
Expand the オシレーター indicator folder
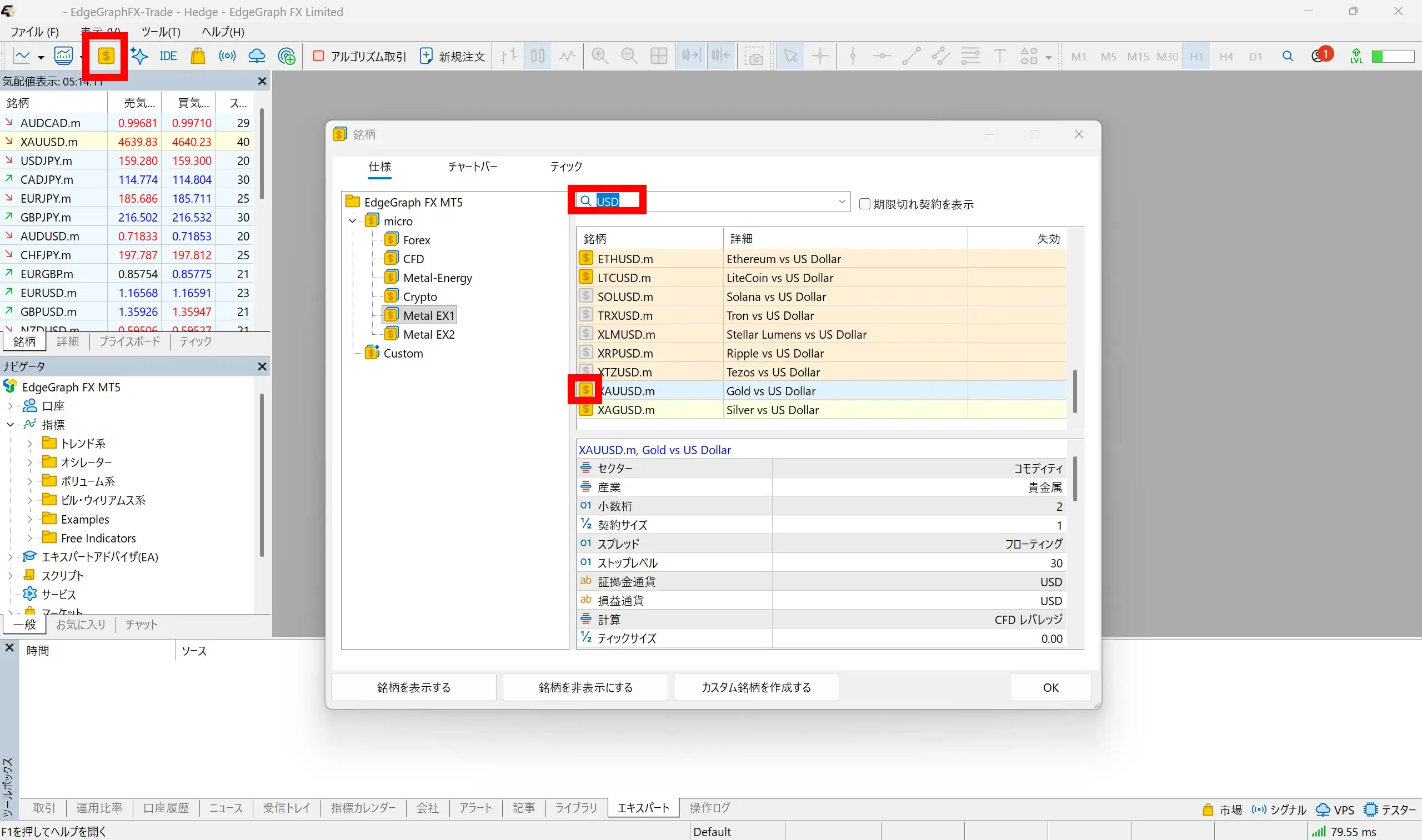[x=29, y=462]
